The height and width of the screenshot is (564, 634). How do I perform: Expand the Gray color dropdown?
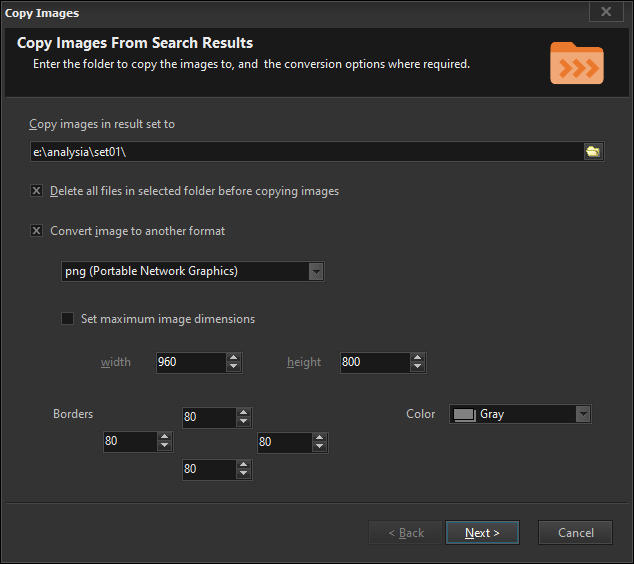tap(583, 414)
